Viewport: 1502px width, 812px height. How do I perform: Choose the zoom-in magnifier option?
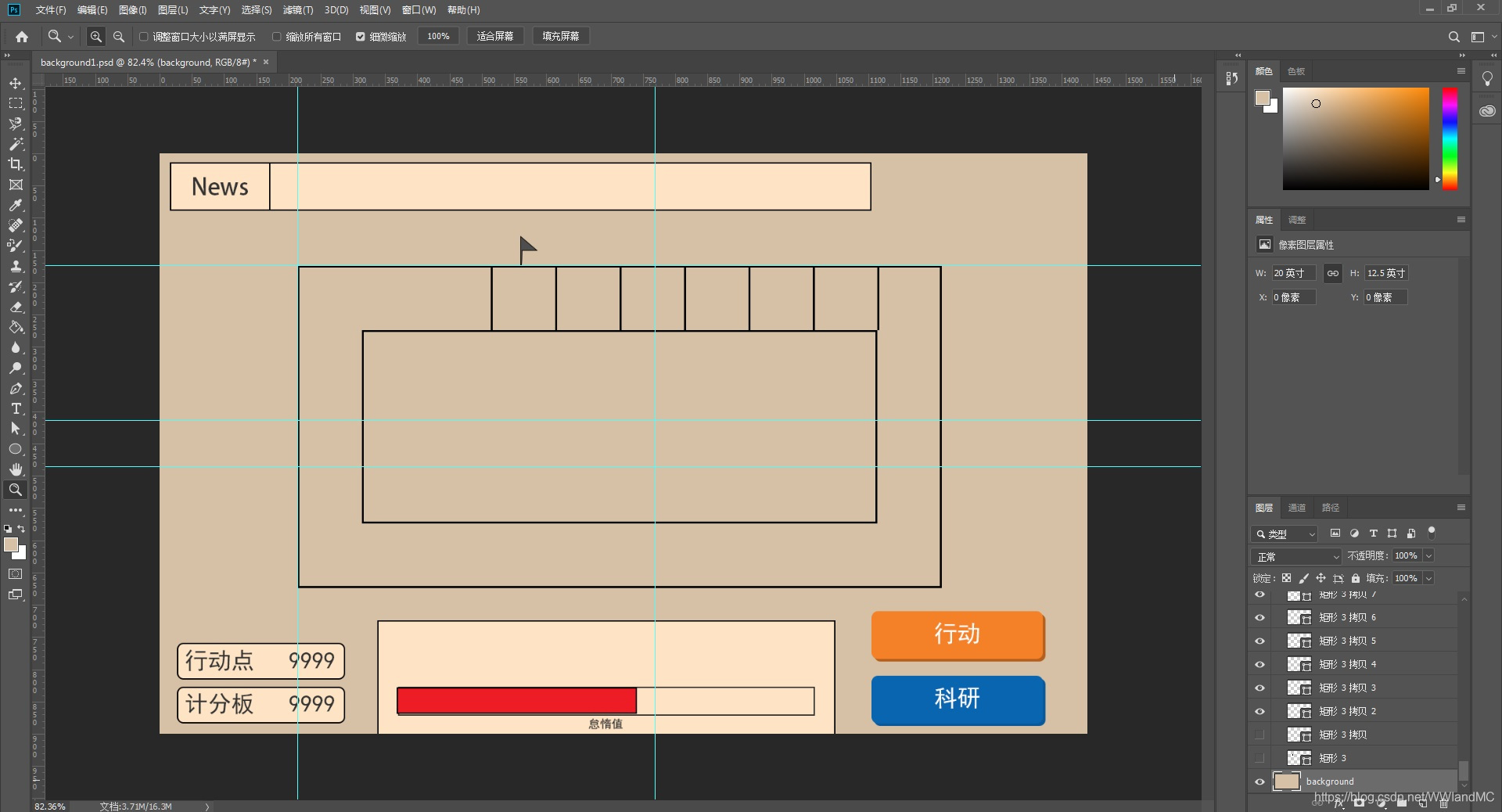(x=95, y=37)
